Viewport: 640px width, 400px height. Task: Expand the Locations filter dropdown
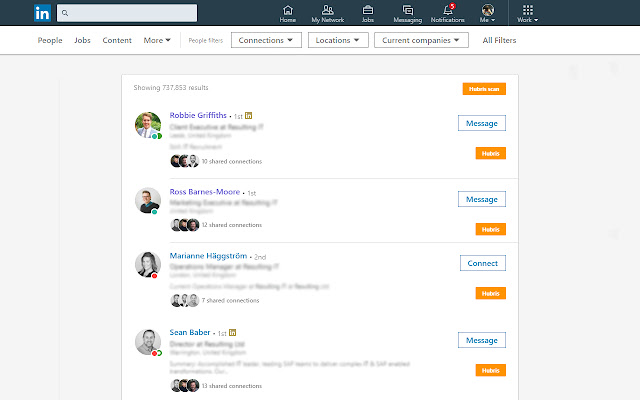coord(338,40)
